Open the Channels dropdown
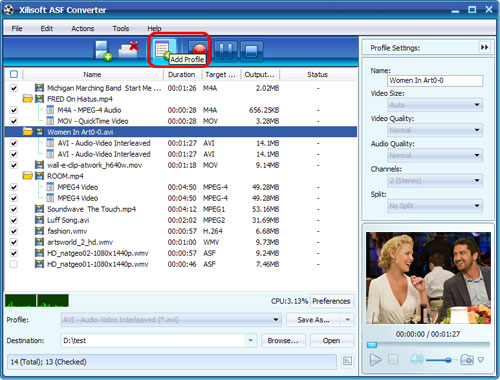 (435, 181)
